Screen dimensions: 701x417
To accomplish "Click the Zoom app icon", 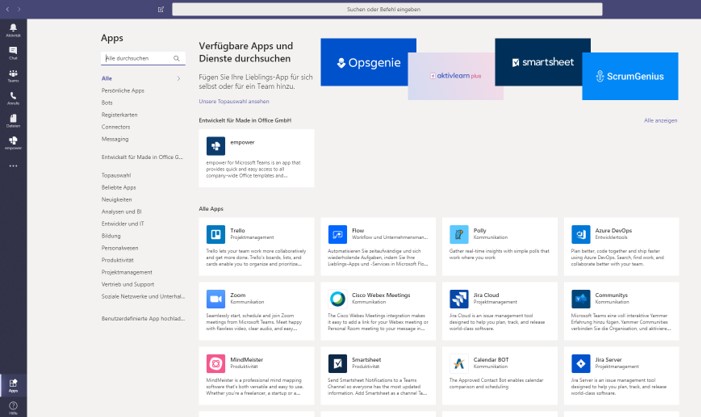I will click(x=215, y=299).
